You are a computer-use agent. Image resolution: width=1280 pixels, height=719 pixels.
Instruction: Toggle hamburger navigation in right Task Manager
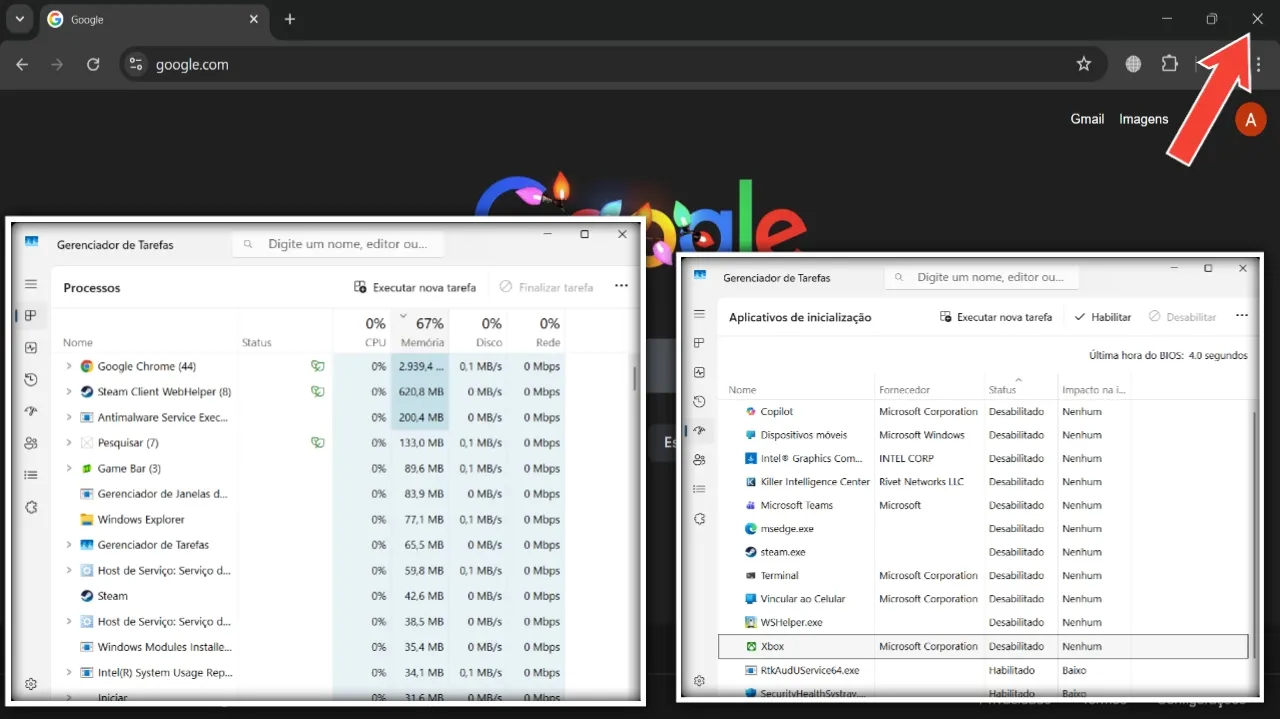click(x=699, y=314)
